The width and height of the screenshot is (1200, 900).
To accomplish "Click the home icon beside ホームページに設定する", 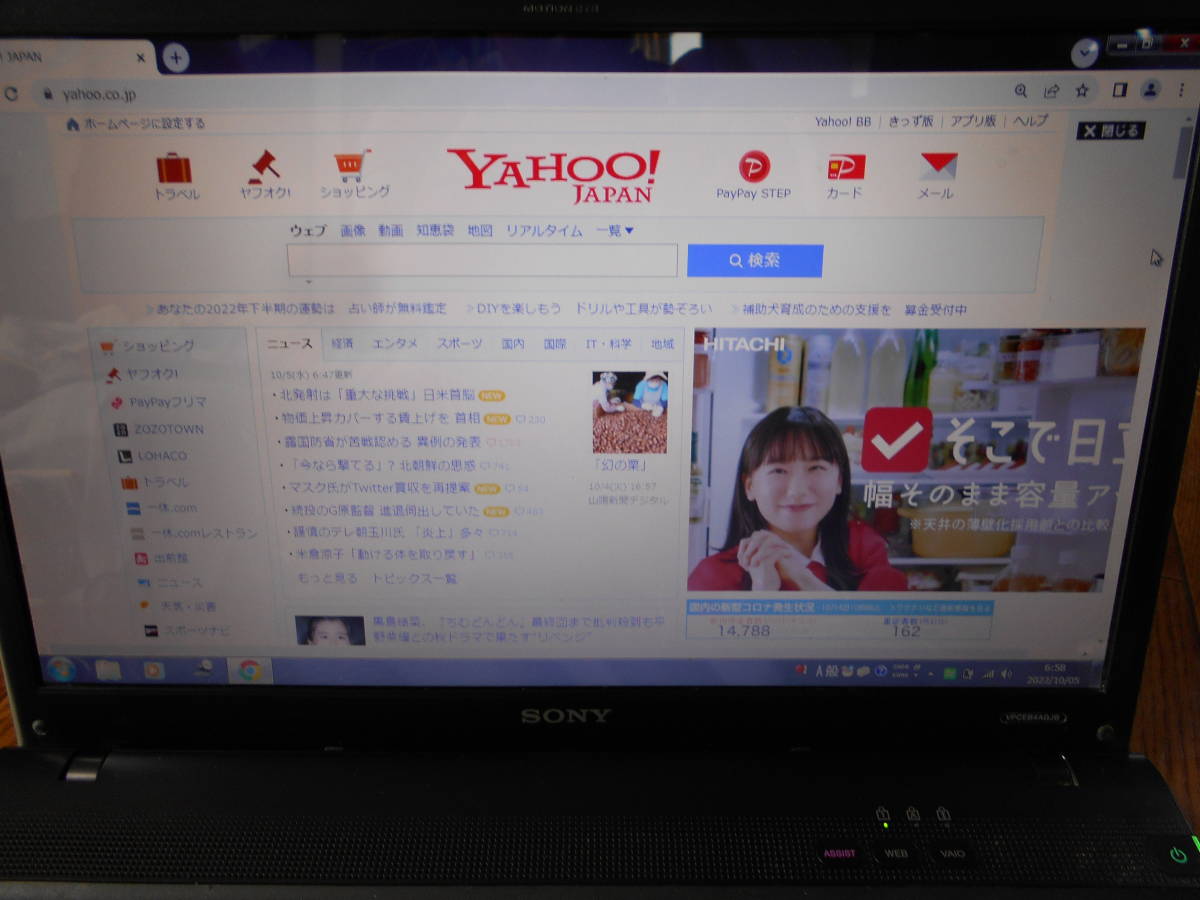I will [x=72, y=124].
